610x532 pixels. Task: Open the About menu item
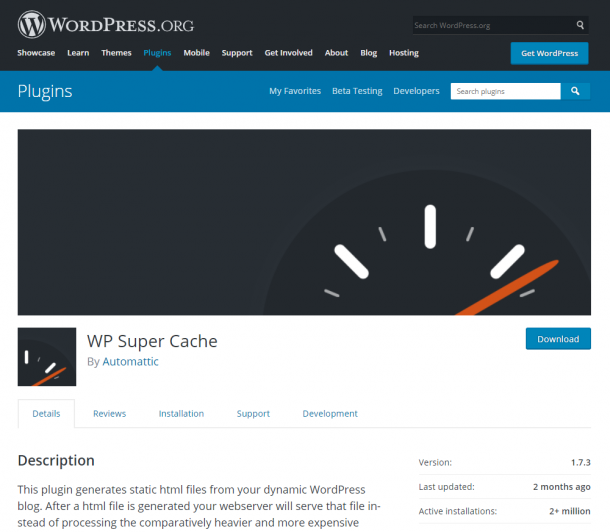point(336,53)
